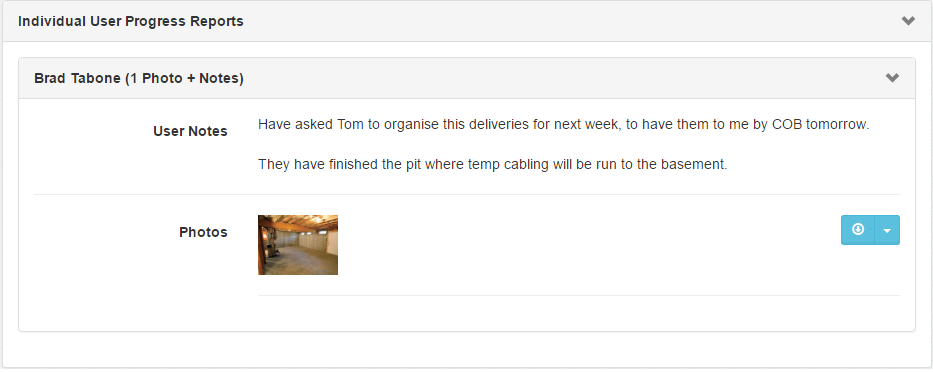The width and height of the screenshot is (933, 372).
Task: Select the Photos label
Action: pos(203,232)
